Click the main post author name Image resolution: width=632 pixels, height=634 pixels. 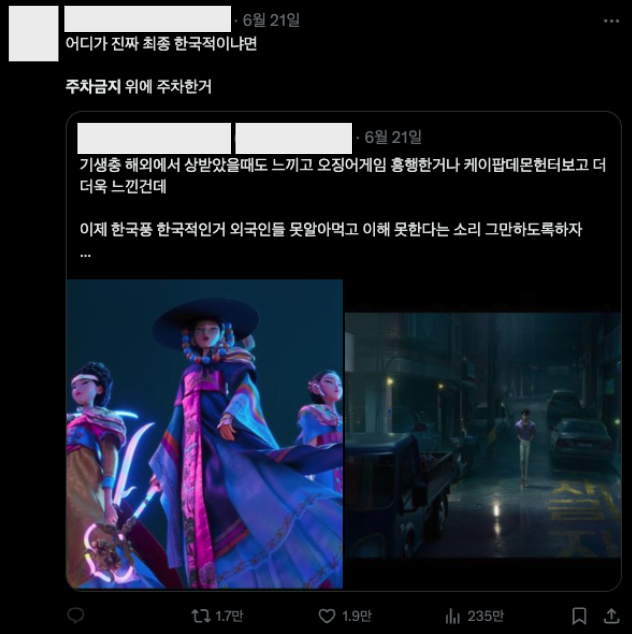click(148, 19)
